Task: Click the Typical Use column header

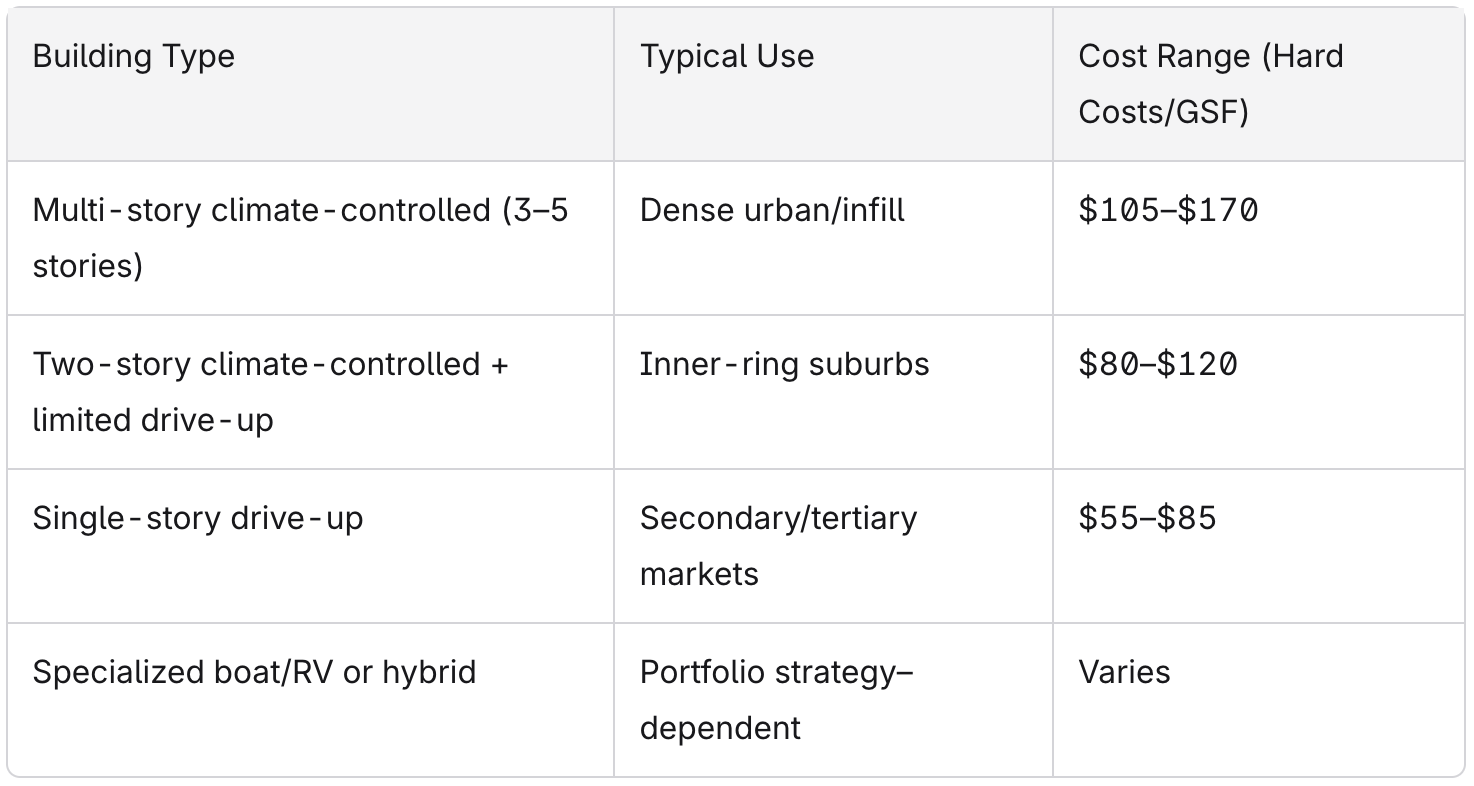Action: pyautogui.click(x=833, y=84)
